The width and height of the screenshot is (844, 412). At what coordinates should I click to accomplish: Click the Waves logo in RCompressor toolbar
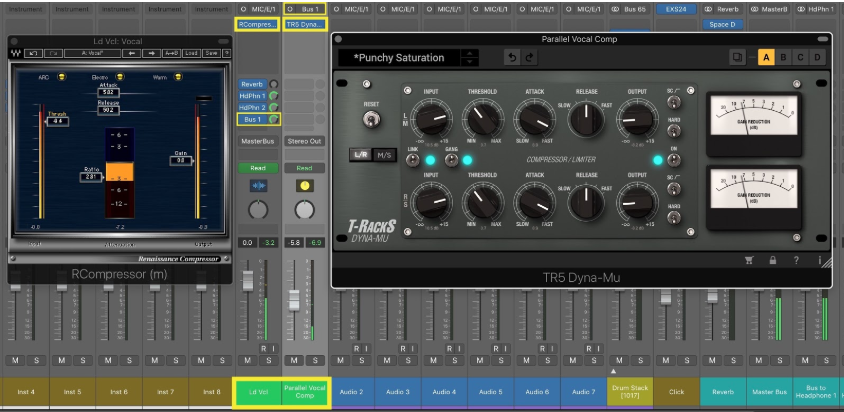(x=15, y=53)
